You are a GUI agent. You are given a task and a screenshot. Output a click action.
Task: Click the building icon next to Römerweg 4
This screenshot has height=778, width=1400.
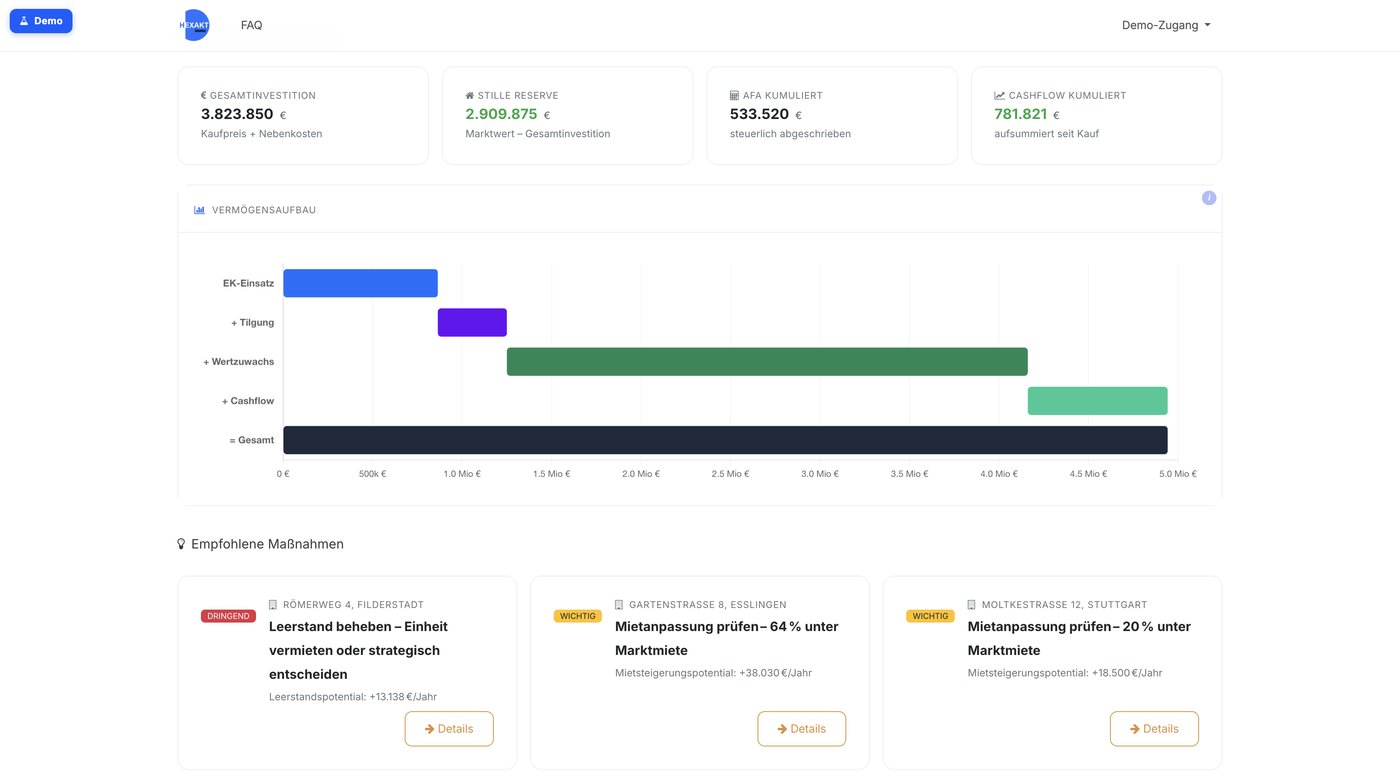[x=273, y=605]
